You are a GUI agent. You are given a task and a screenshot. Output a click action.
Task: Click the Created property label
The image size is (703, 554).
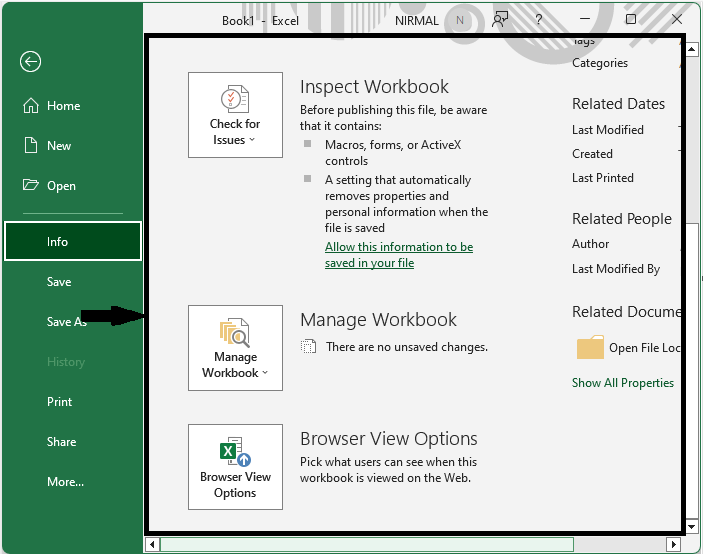[x=592, y=154]
